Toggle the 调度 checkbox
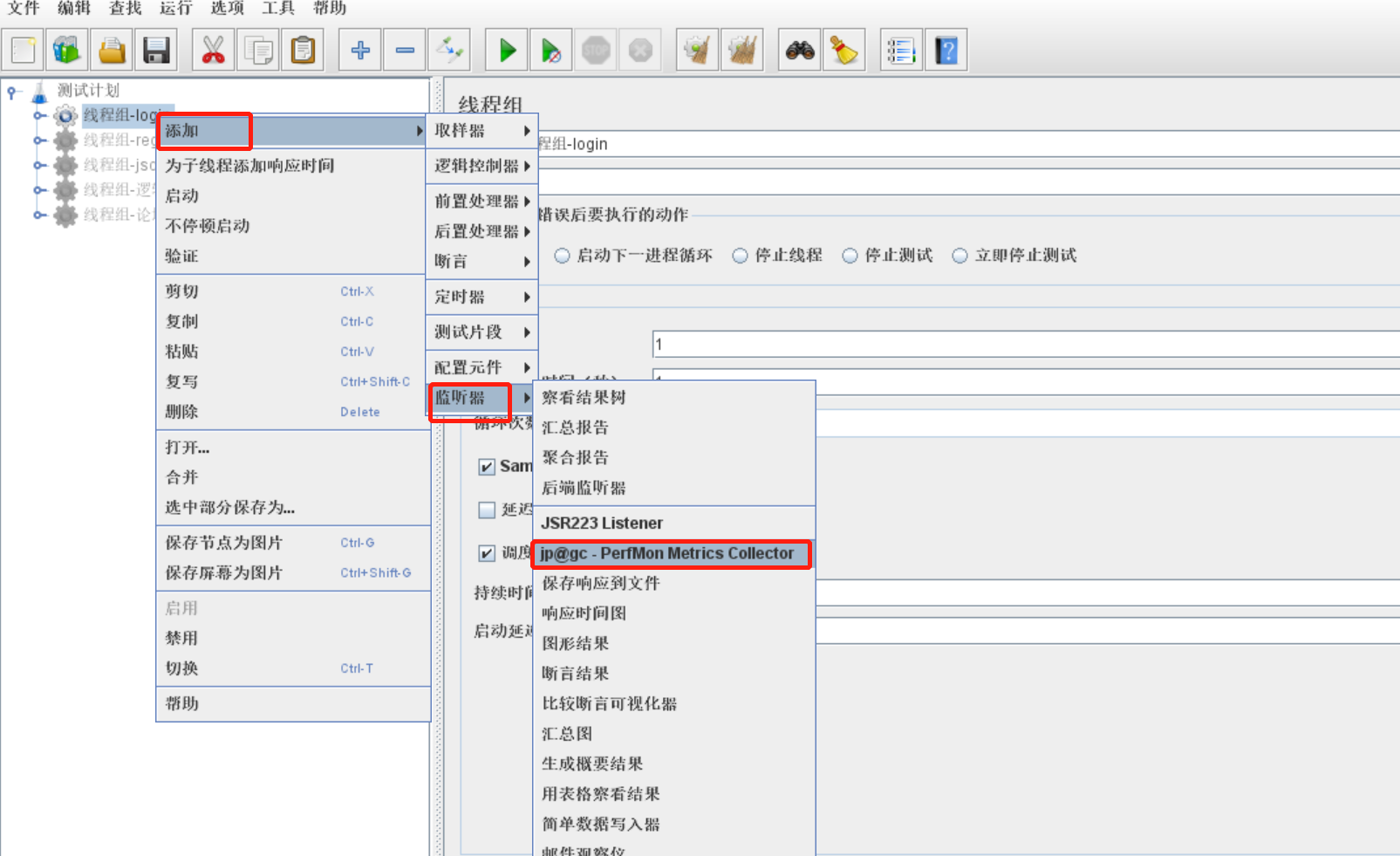The width and height of the screenshot is (1400, 856). point(487,553)
